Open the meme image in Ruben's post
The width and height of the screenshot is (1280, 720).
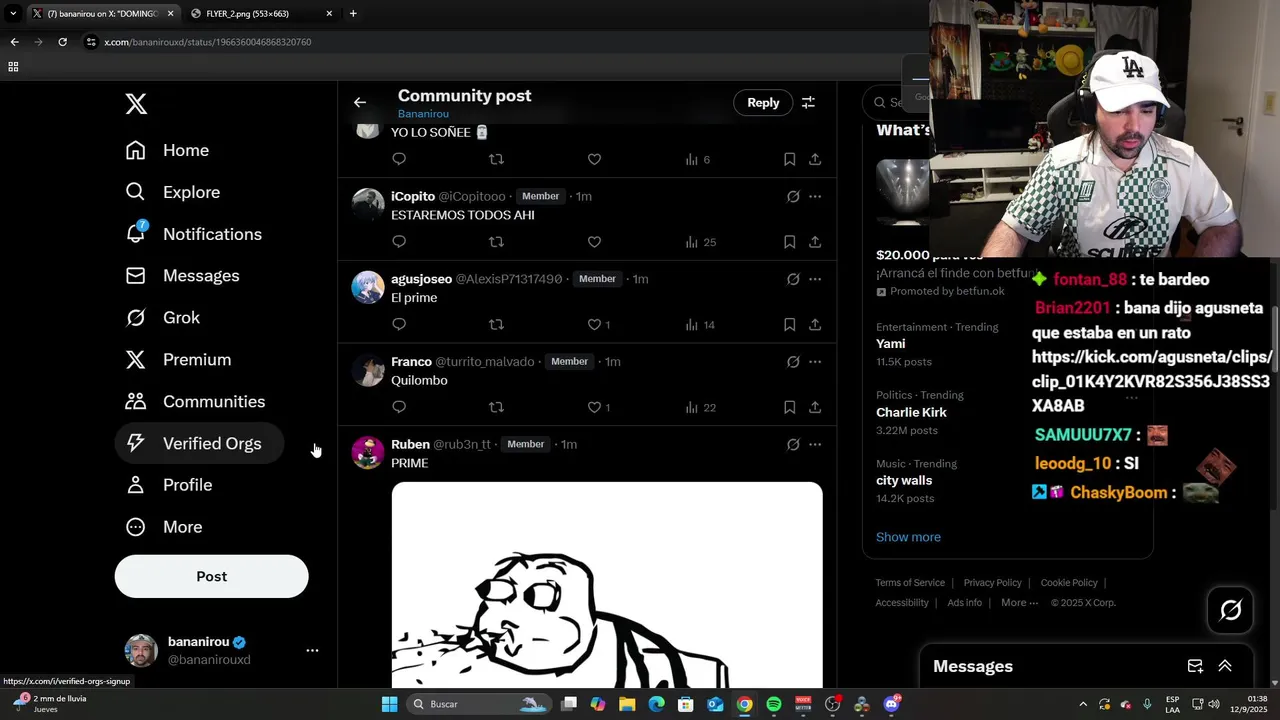607,585
